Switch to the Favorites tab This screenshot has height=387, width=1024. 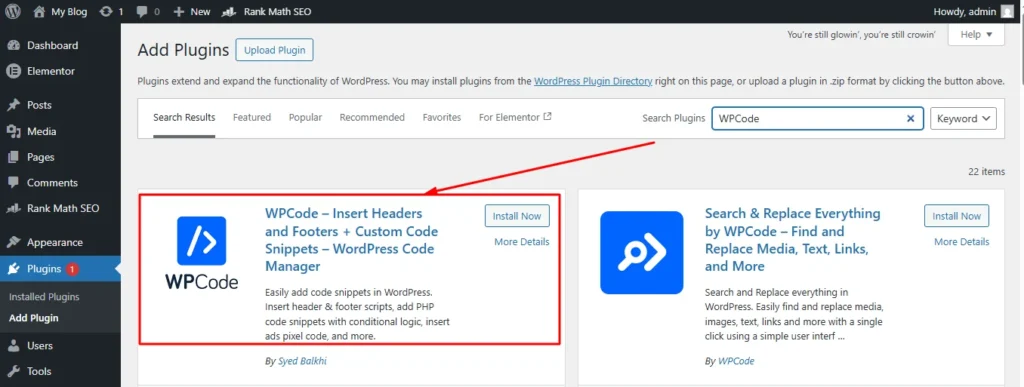[441, 117]
